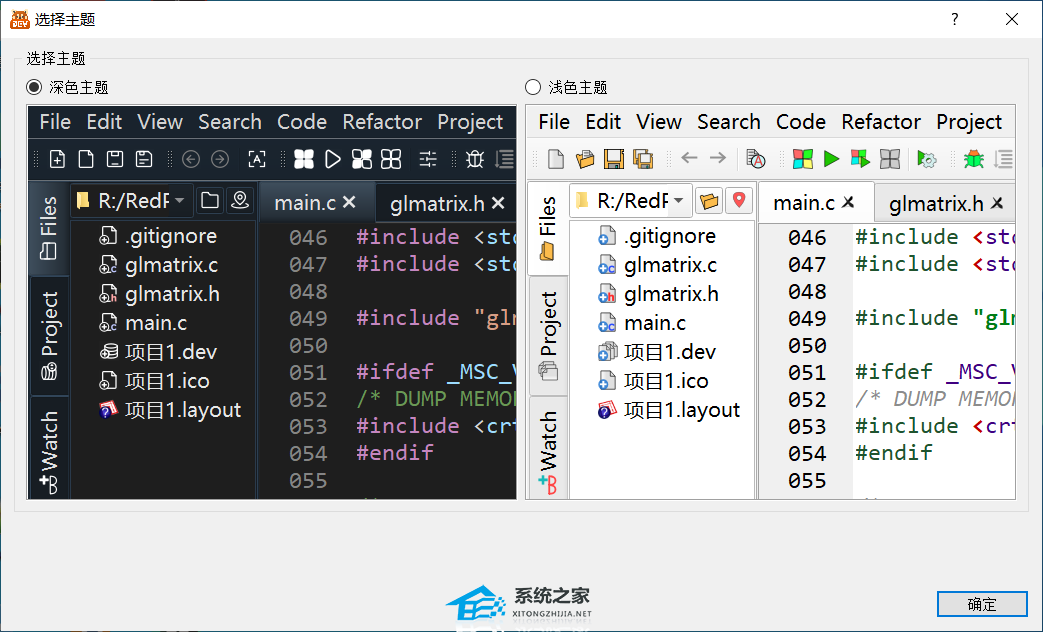Click blank document icon in dark theme preview
Viewport: 1043px width, 632px height.
coord(86,159)
